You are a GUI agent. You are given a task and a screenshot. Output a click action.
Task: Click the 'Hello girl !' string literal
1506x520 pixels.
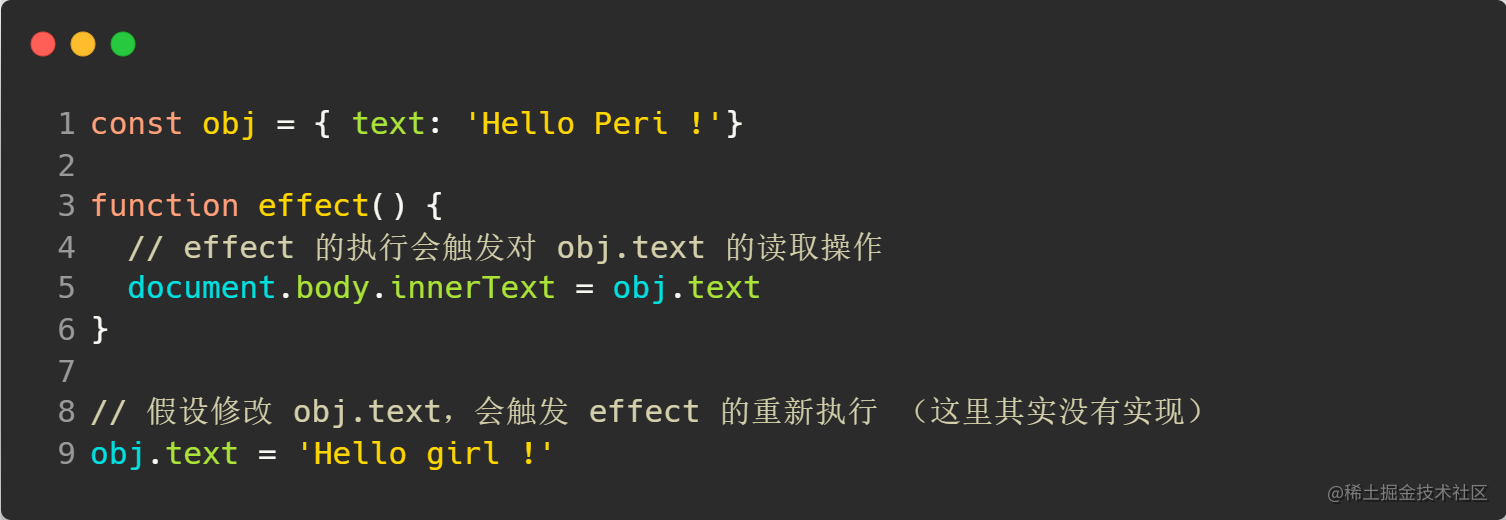coord(425,454)
